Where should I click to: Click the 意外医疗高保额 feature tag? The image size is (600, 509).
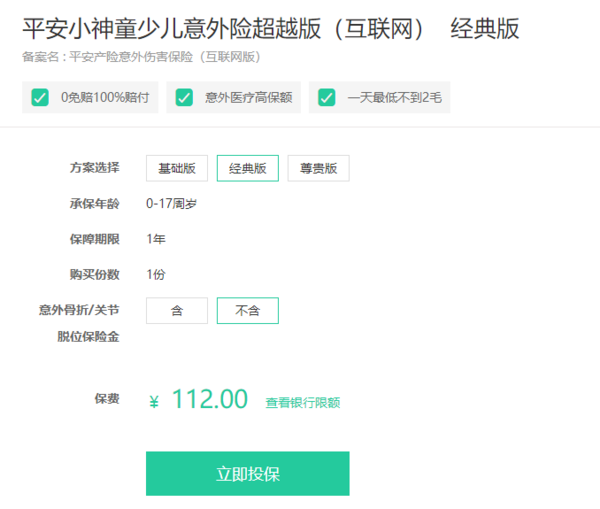[x=233, y=97]
